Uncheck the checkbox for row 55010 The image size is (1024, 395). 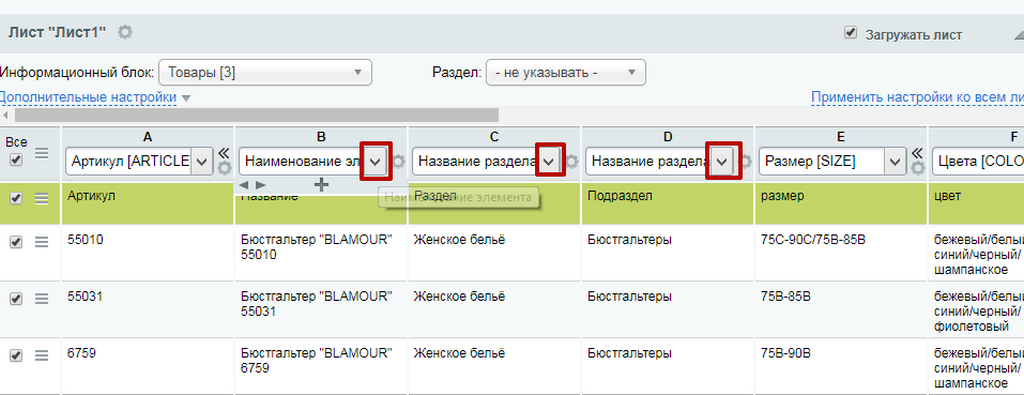point(16,242)
